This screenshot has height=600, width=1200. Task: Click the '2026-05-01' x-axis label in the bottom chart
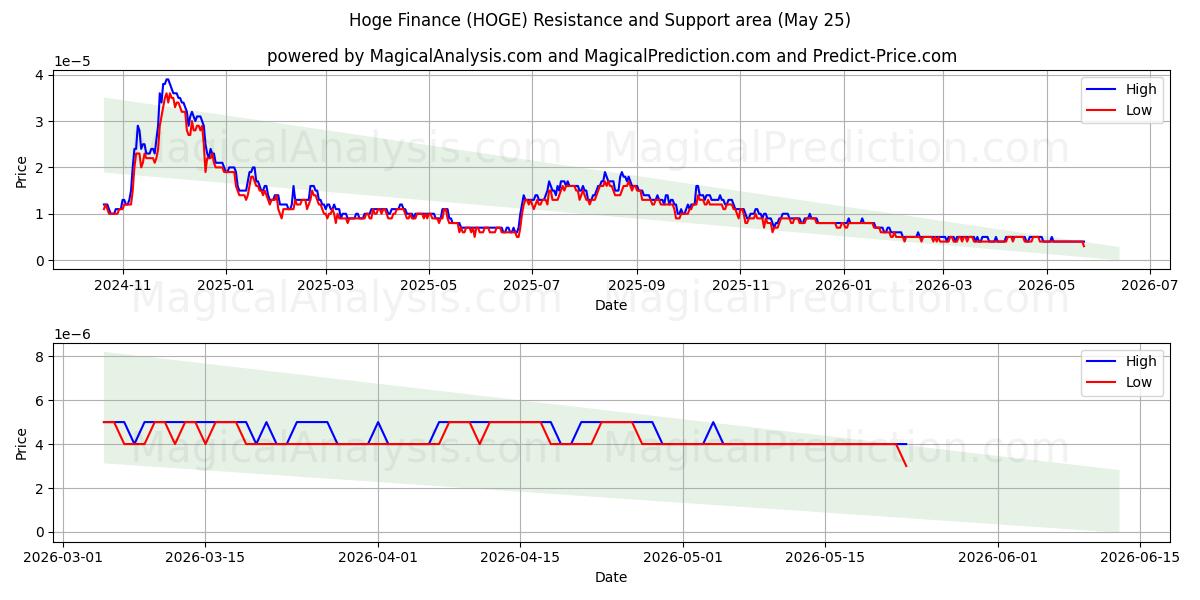click(x=684, y=557)
